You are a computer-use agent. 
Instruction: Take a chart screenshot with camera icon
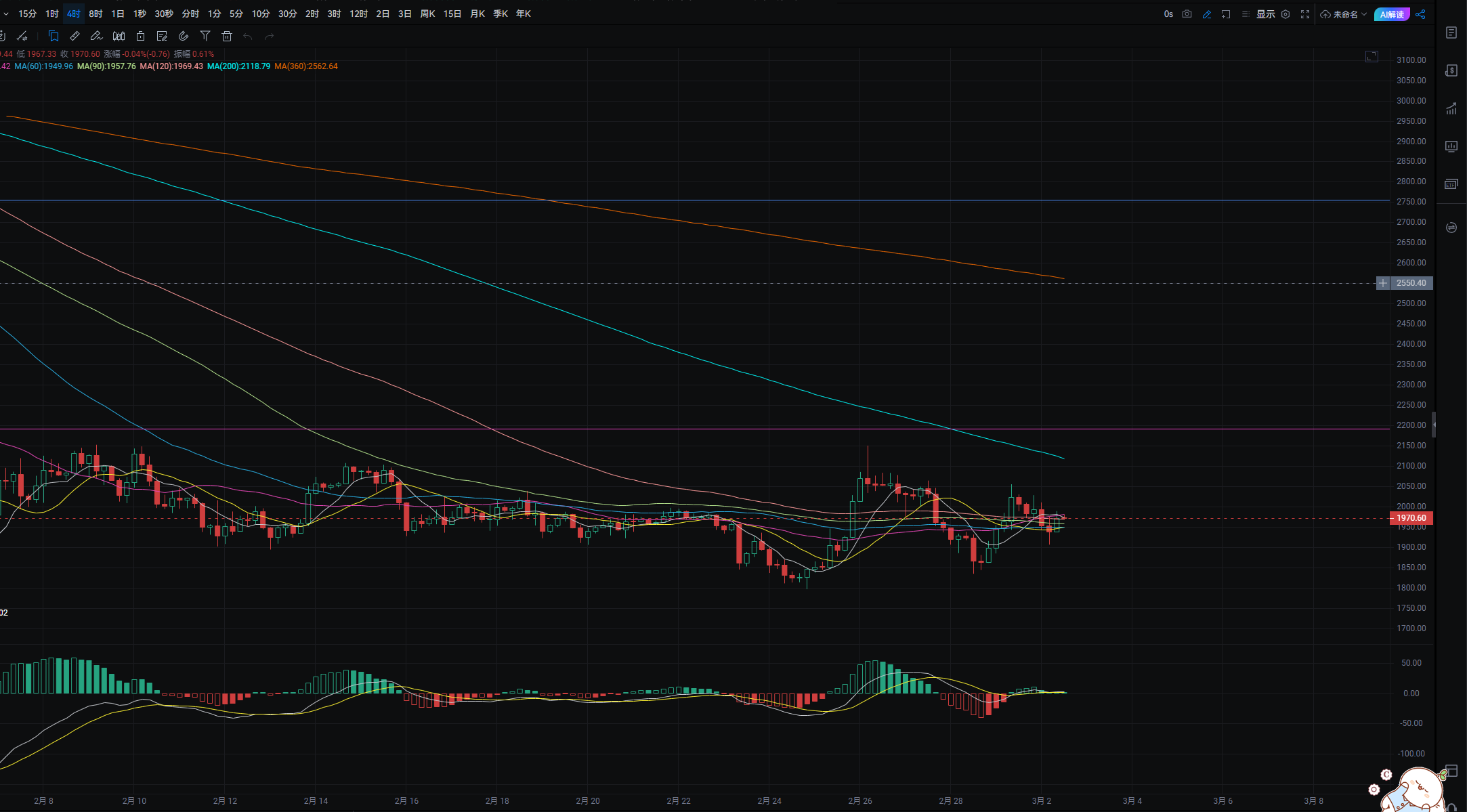[1187, 14]
